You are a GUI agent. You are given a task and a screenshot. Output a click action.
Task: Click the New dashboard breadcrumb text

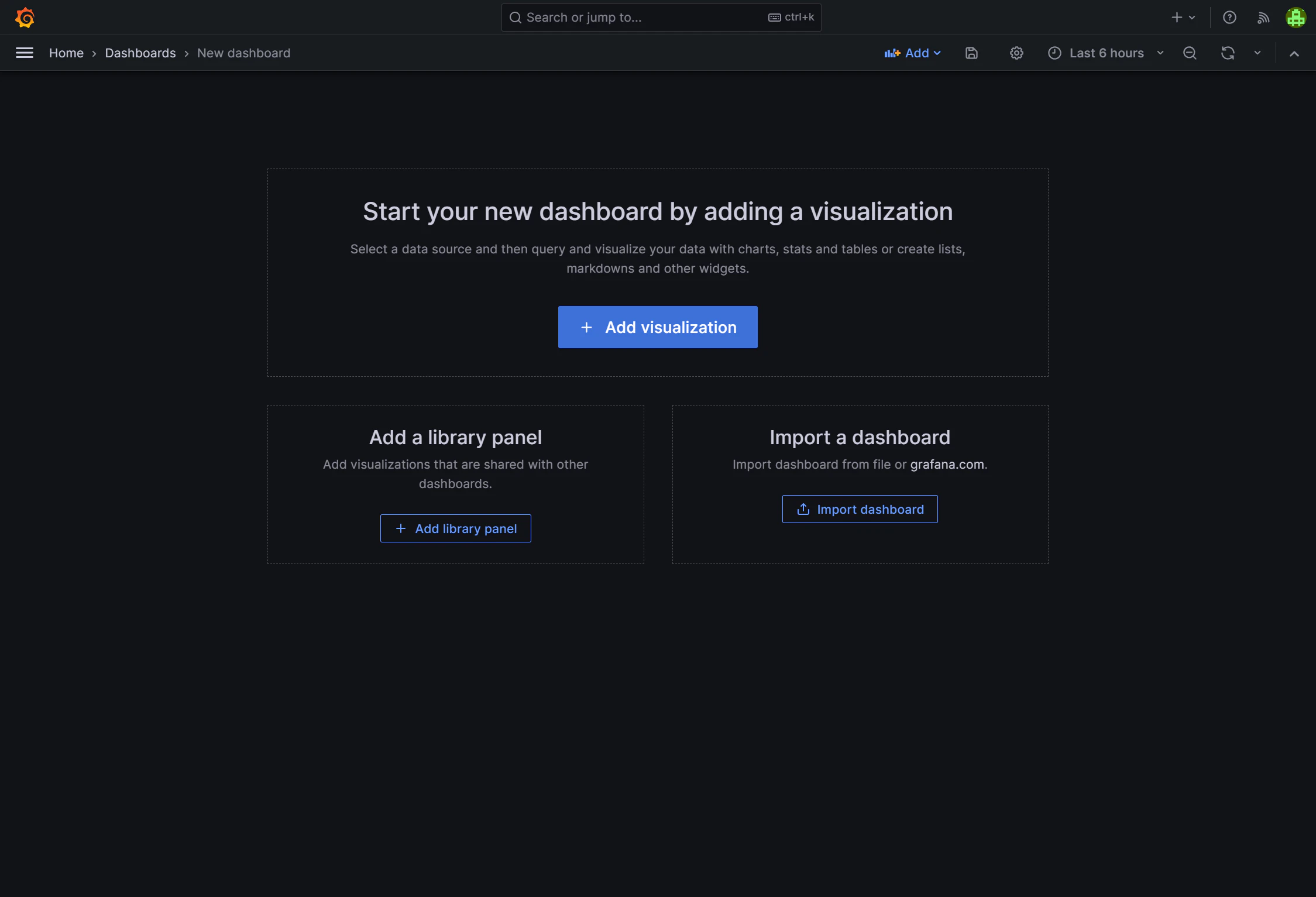coord(243,53)
